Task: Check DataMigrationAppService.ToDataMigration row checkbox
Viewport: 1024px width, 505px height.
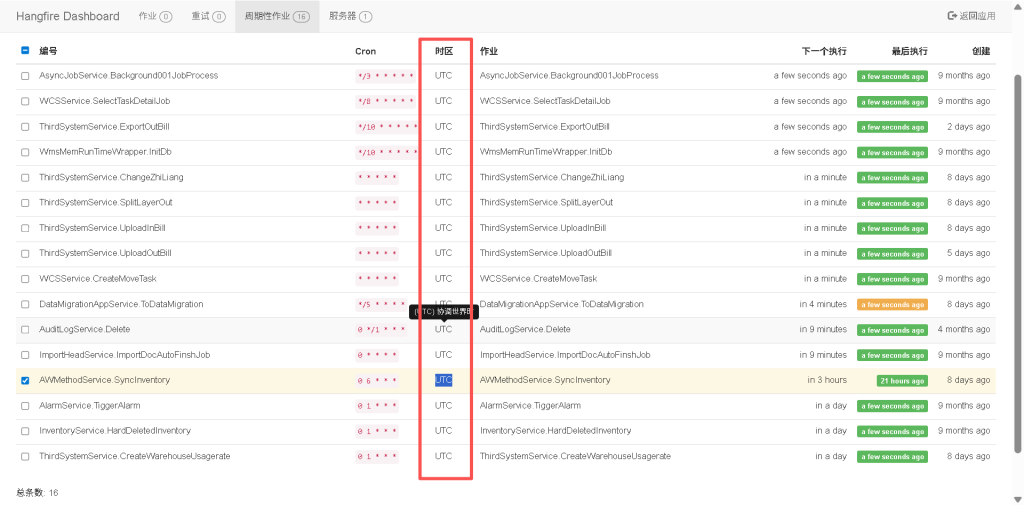Action: point(25,304)
